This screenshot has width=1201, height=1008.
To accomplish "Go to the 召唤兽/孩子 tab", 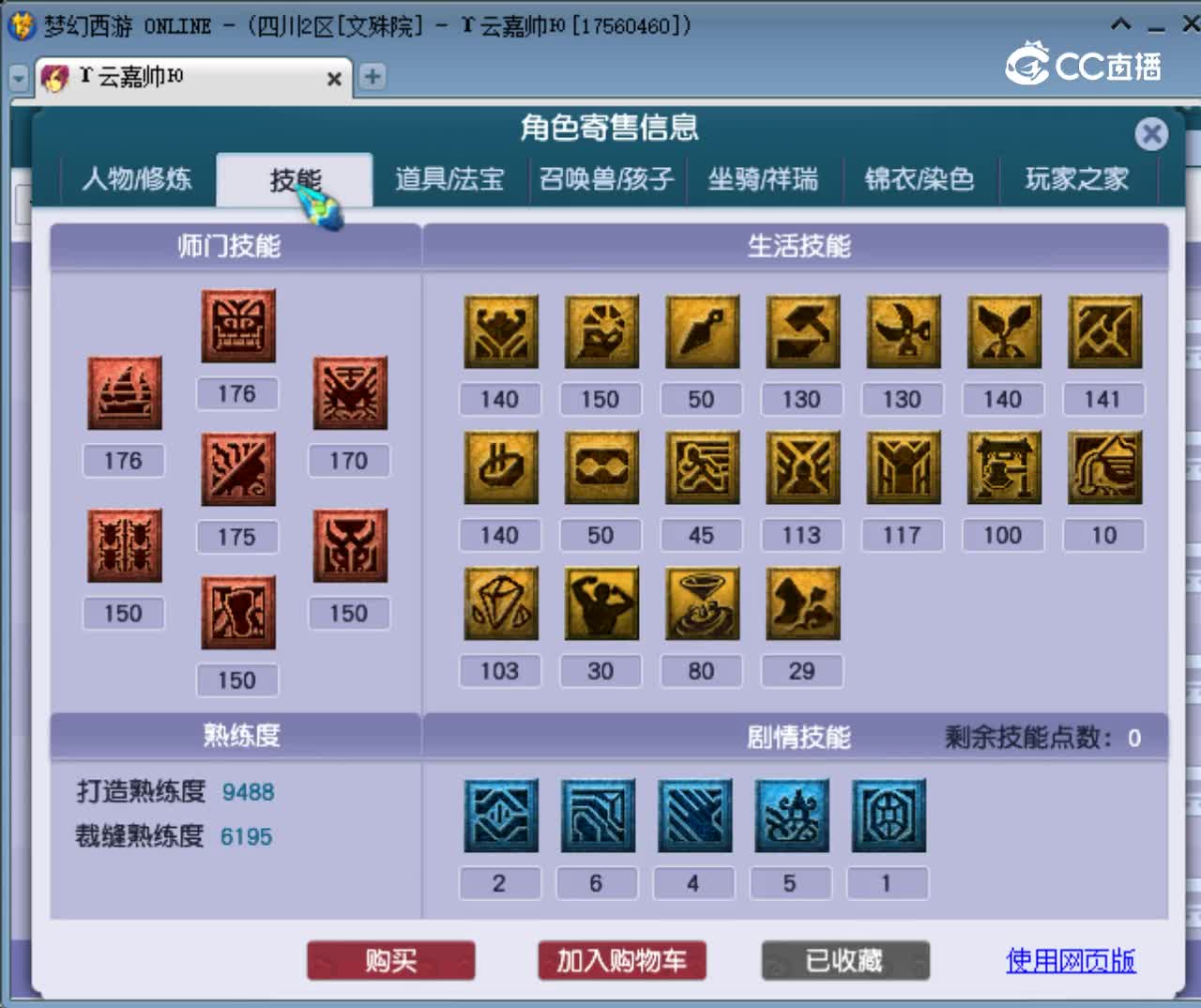I will 606,179.
